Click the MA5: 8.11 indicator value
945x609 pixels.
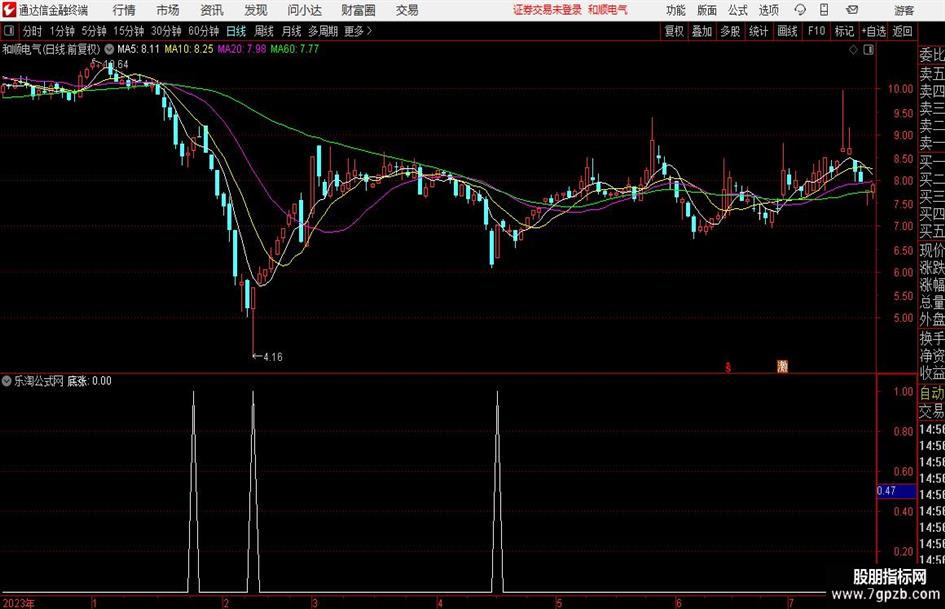138,49
